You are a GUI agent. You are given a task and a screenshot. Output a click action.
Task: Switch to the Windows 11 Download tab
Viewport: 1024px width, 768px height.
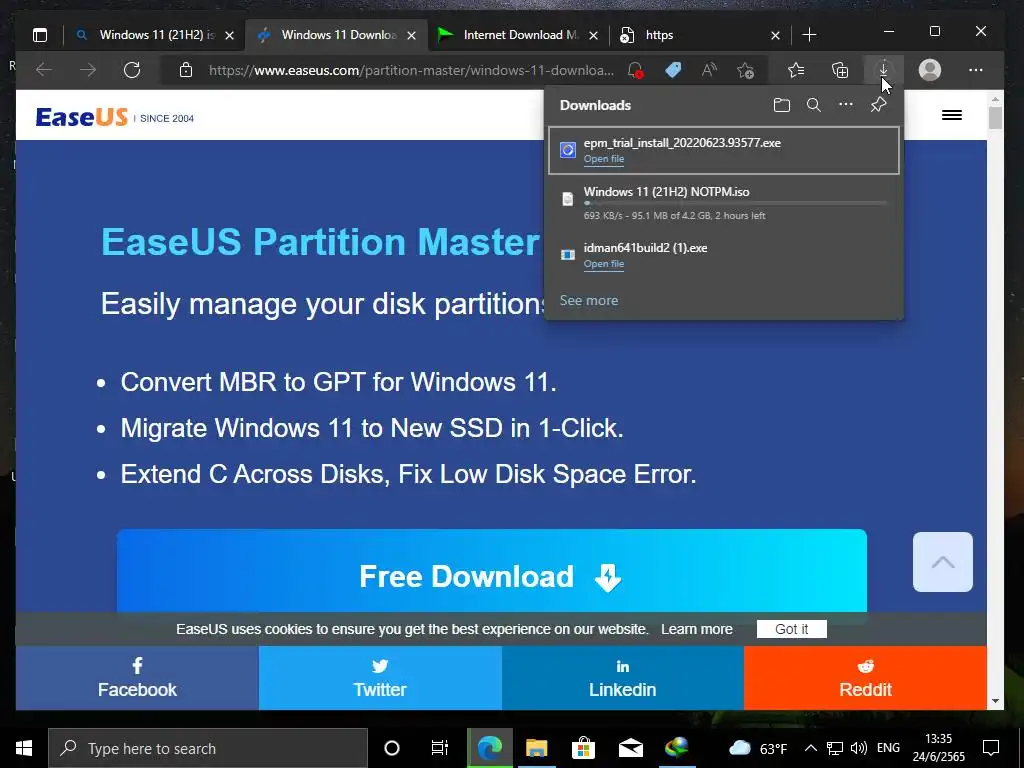click(x=337, y=35)
